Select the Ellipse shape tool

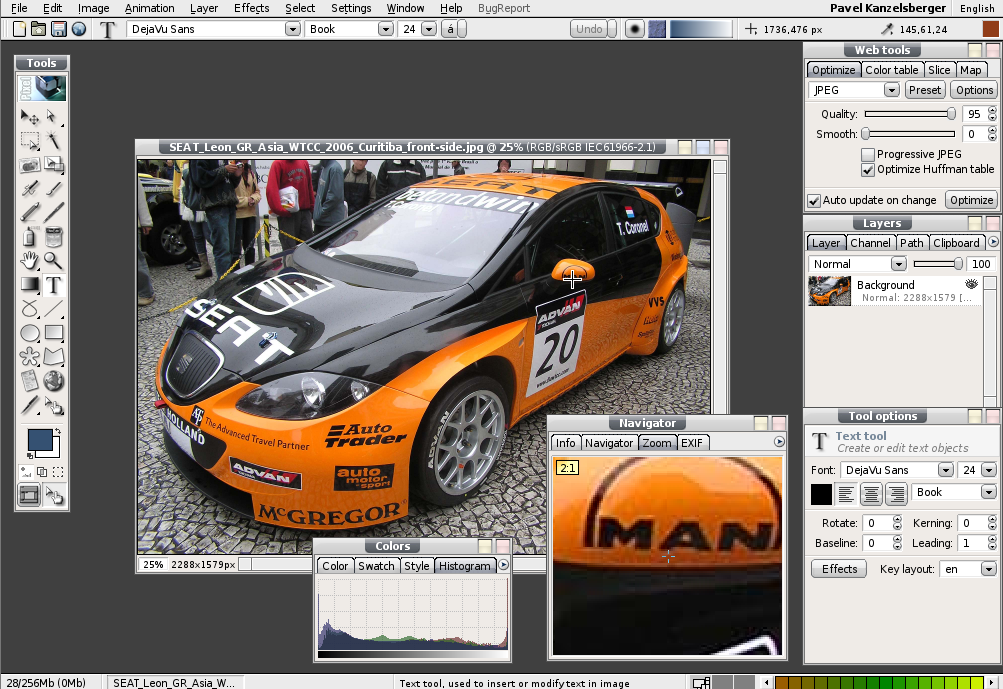click(x=29, y=333)
